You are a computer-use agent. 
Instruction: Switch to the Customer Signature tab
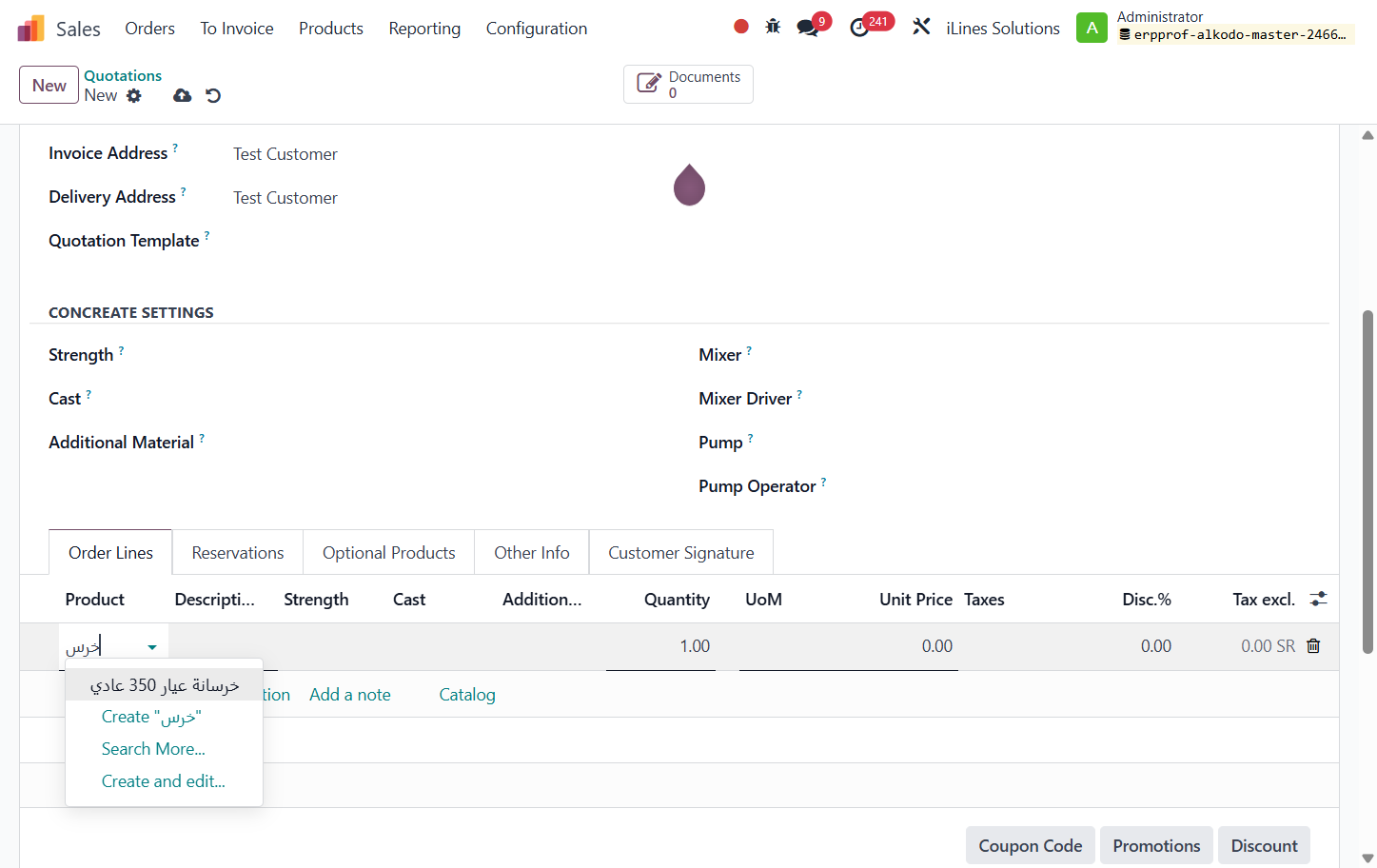(681, 553)
